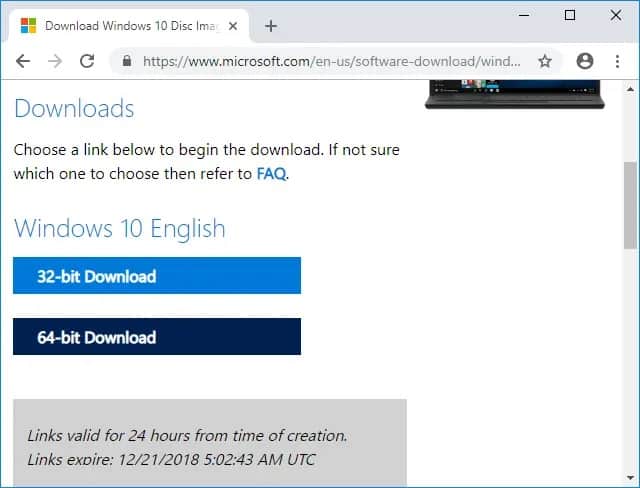Maximize the Chrome window
The image size is (640, 488).
[570, 16]
